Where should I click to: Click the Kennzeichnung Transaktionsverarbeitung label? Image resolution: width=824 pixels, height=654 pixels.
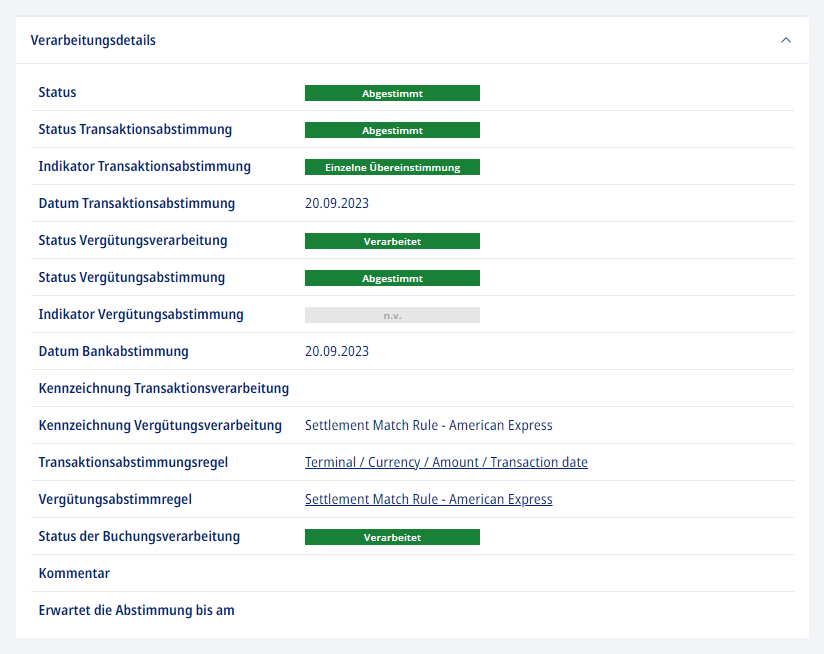(x=163, y=389)
